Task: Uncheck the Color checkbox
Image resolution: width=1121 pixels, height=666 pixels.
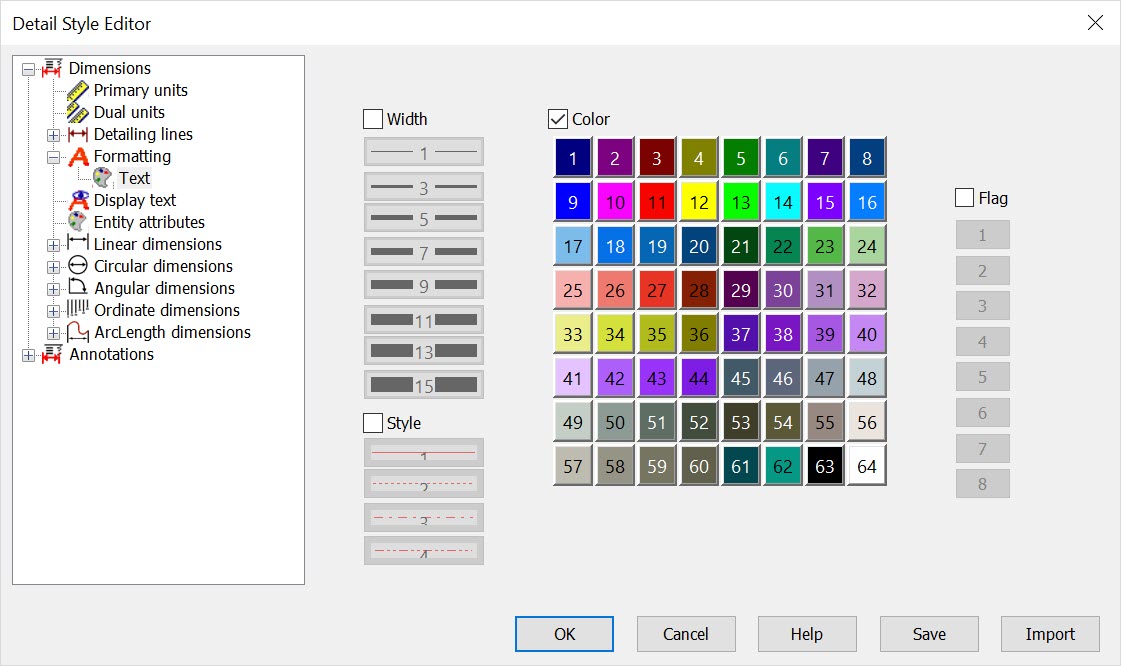Action: pos(557,118)
